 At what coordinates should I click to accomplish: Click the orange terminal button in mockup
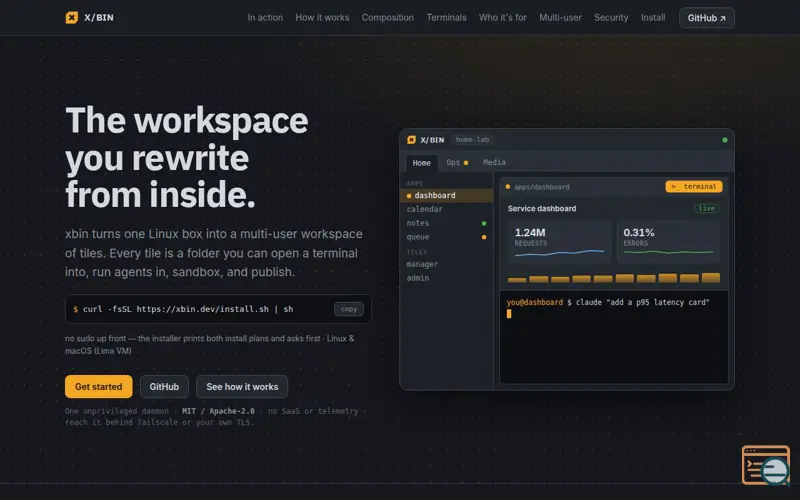point(693,187)
